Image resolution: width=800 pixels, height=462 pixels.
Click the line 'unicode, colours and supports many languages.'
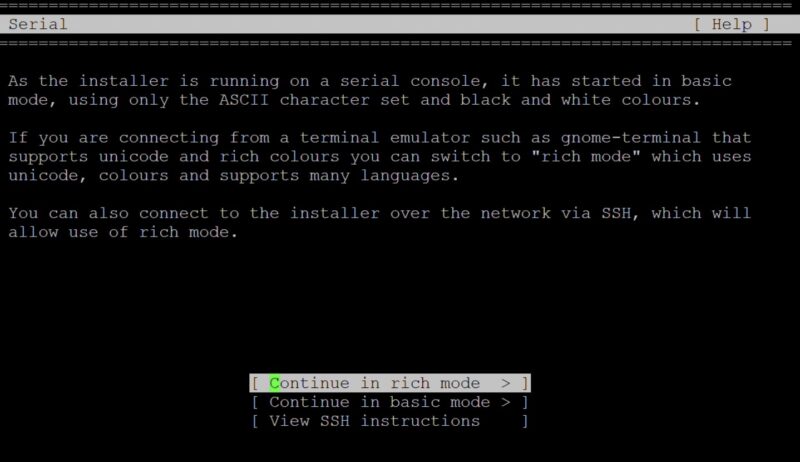click(x=234, y=175)
